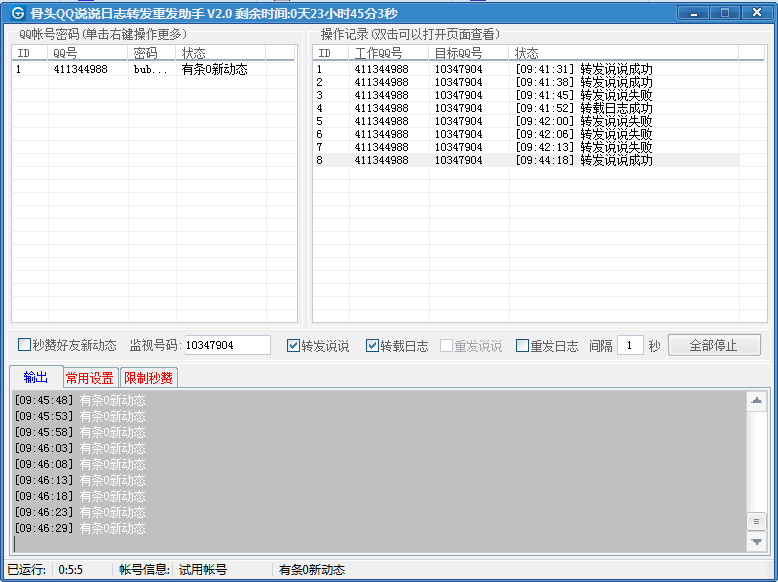Click 试用帐号 in status bar
Viewport: 778px width, 582px height.
203,570
